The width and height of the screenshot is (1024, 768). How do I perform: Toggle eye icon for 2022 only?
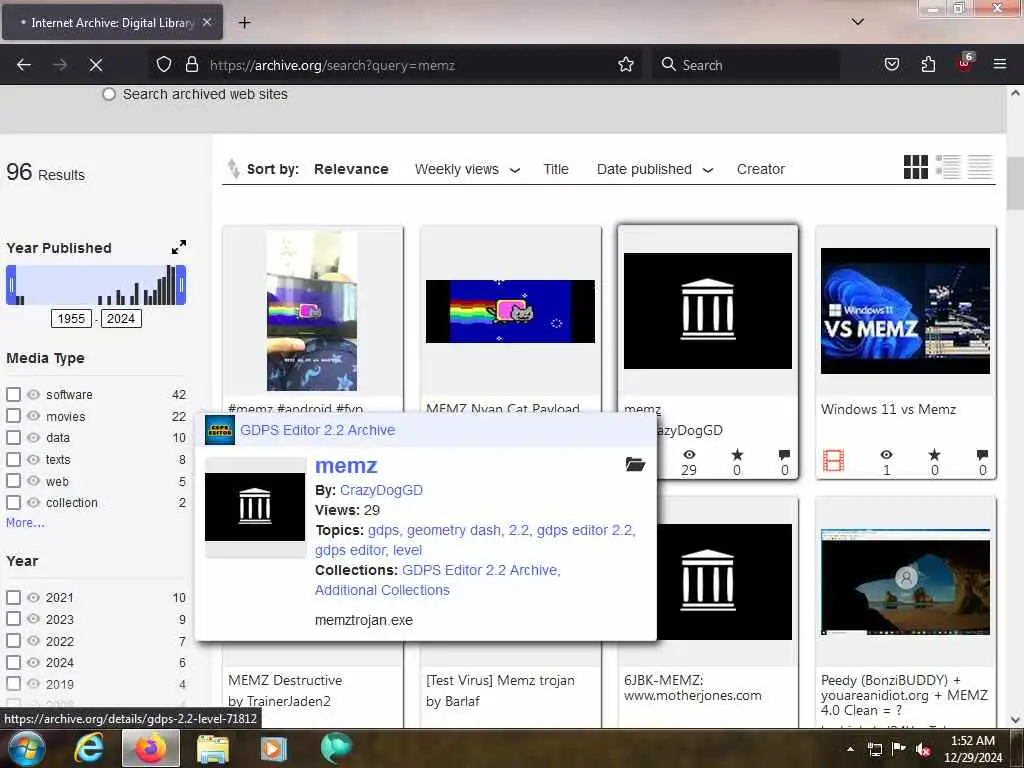[x=33, y=641]
